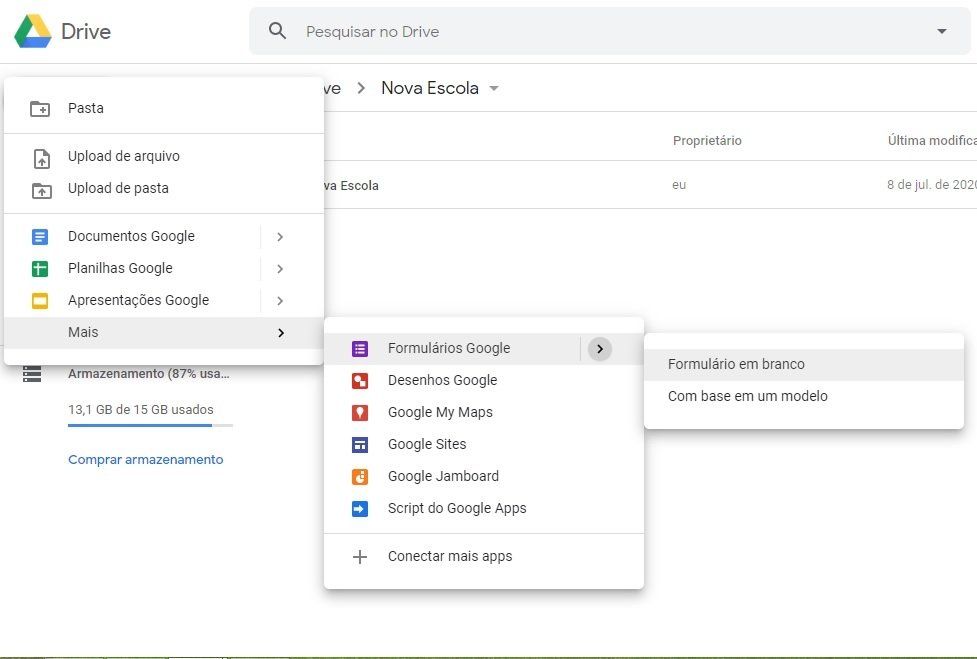Click the search magnifier icon
Screen dimensions: 977x659
click(x=277, y=31)
